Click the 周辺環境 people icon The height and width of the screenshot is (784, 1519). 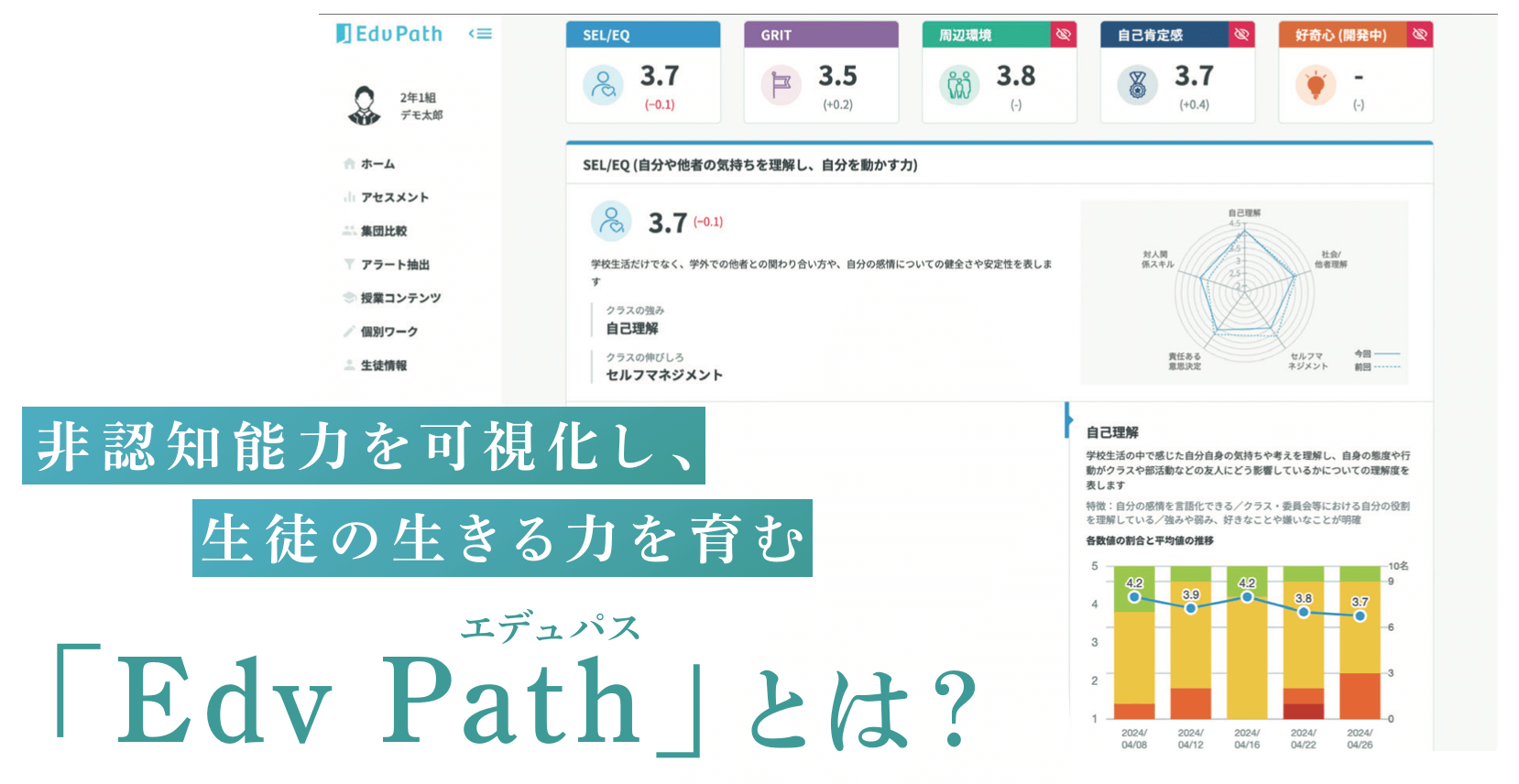[959, 85]
